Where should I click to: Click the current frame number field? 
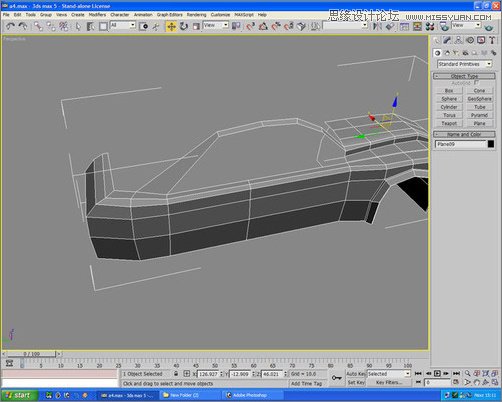437,383
